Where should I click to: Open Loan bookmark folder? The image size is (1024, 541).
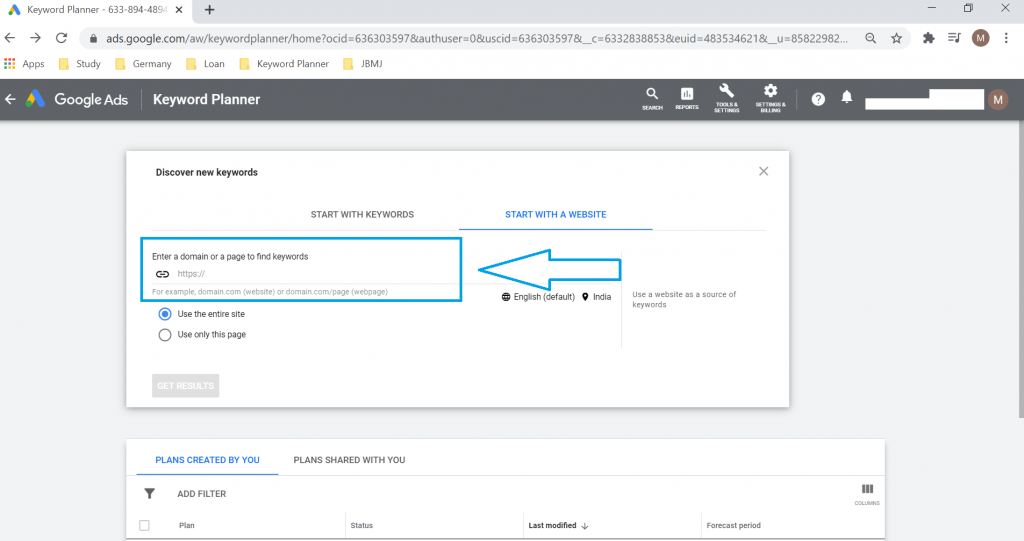[205, 63]
